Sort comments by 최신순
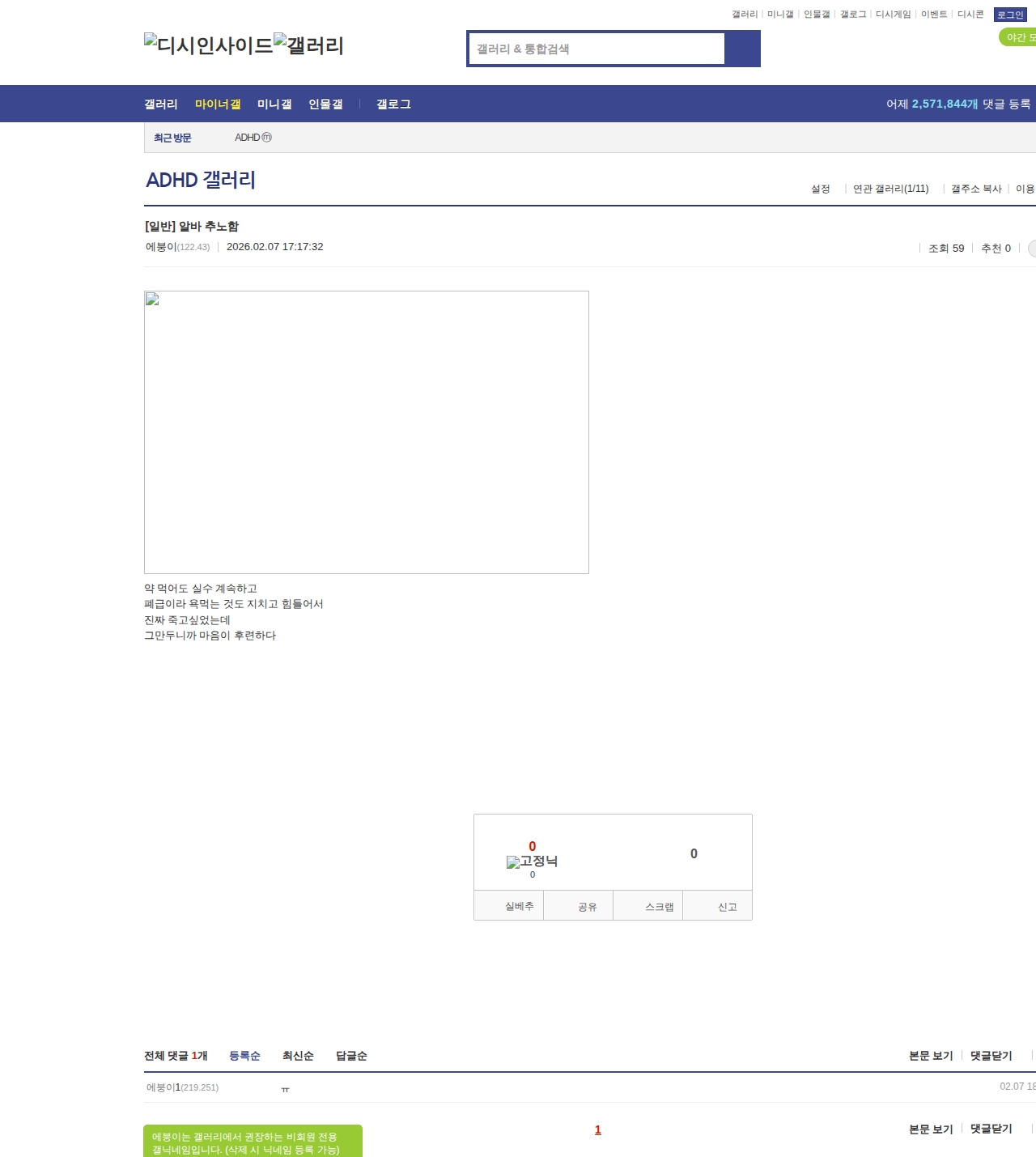This screenshot has height=1157, width=1036. pyautogui.click(x=298, y=1056)
